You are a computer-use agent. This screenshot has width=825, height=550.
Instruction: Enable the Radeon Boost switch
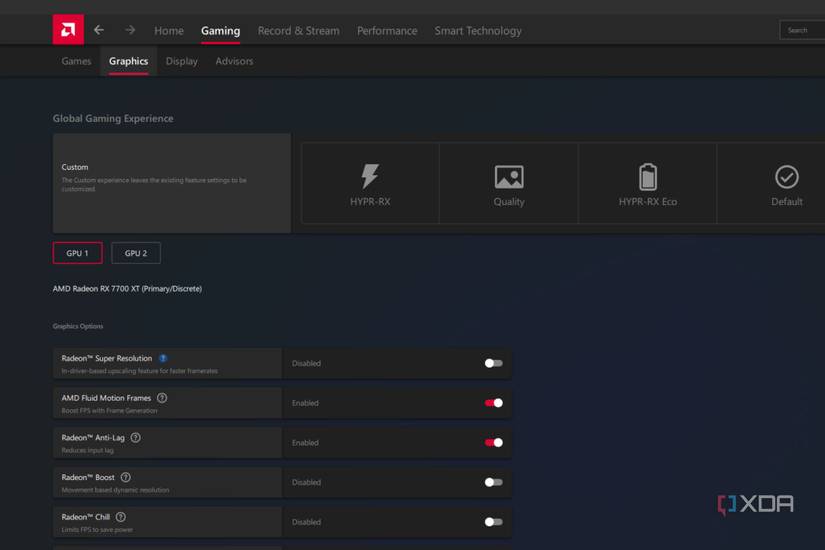[x=493, y=482]
